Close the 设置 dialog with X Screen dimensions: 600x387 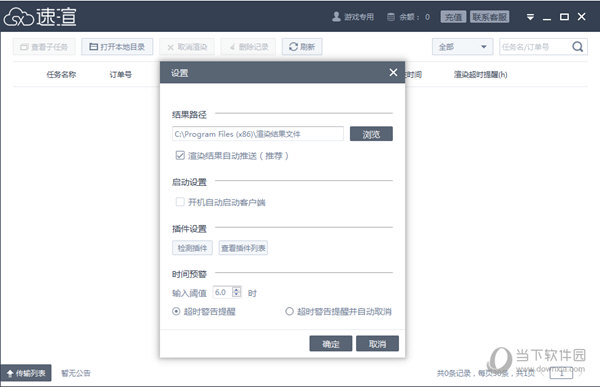(x=393, y=72)
